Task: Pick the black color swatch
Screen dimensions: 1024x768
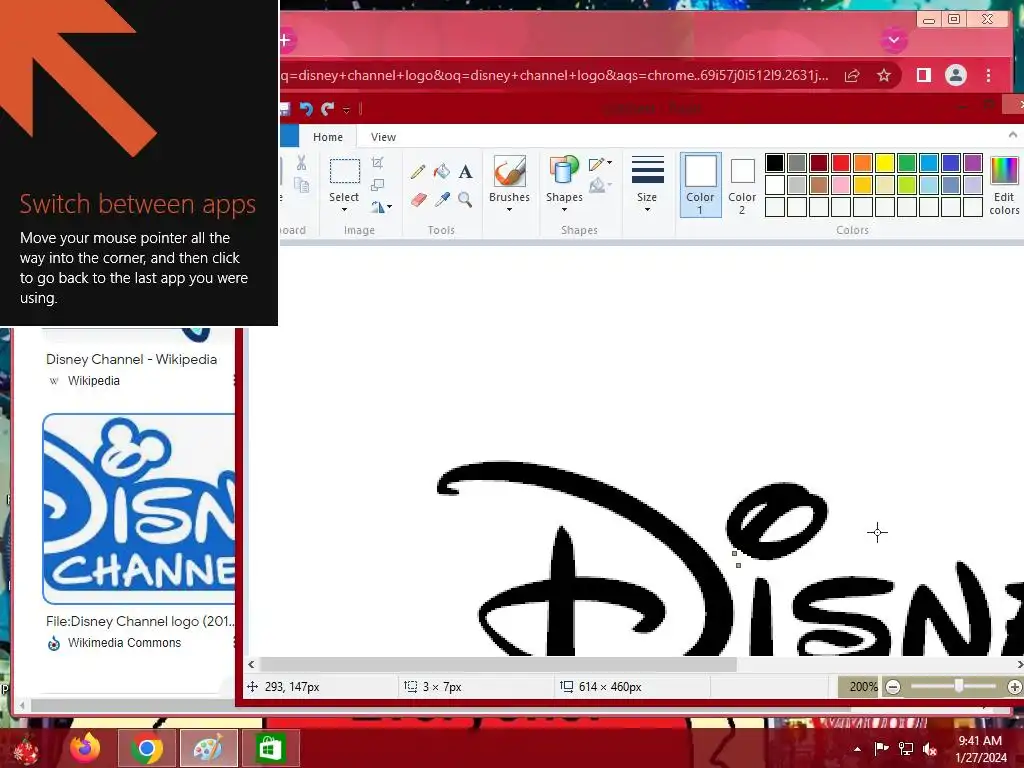Action: tap(775, 163)
